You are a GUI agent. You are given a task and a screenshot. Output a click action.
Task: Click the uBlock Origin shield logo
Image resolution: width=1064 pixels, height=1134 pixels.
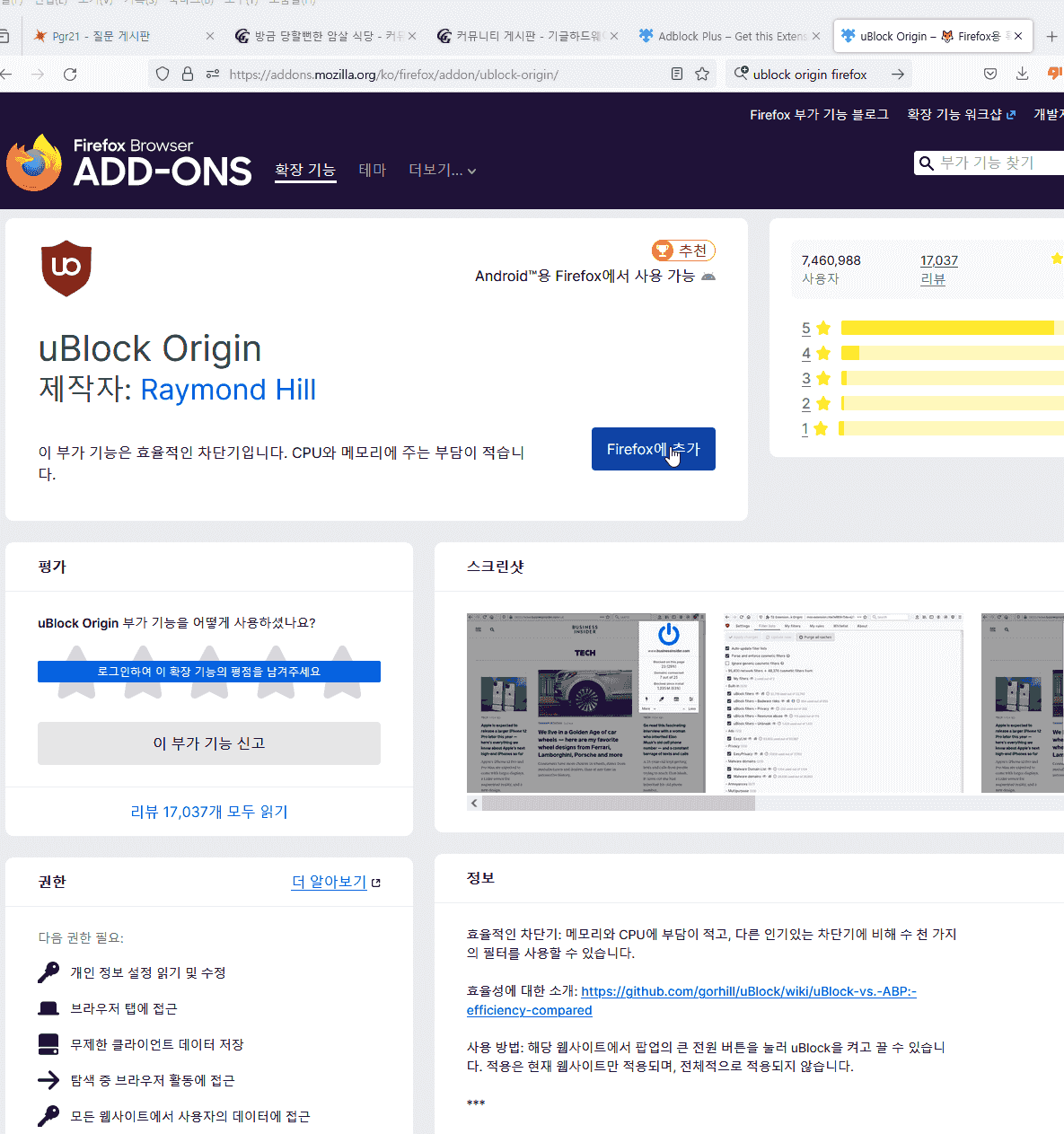tap(66, 268)
